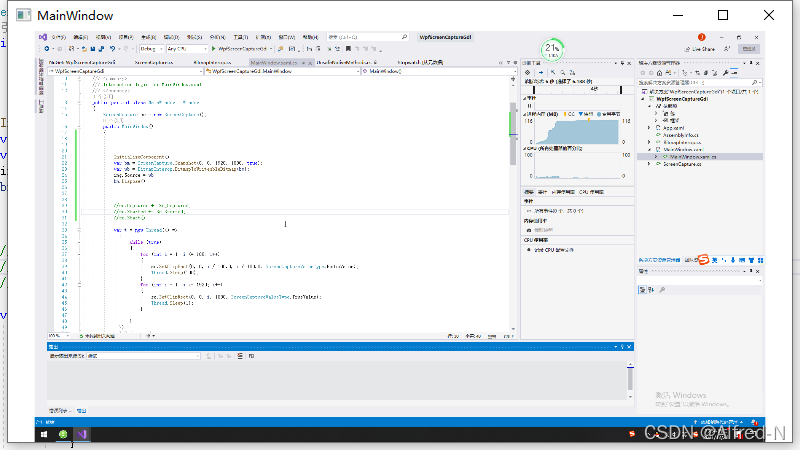Collapse the CPU usage graph section
The width and height of the screenshot is (800, 450).
[x=524, y=148]
